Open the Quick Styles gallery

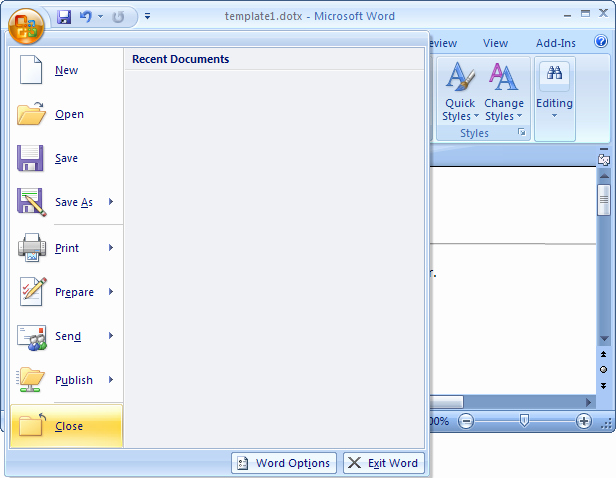[460, 92]
